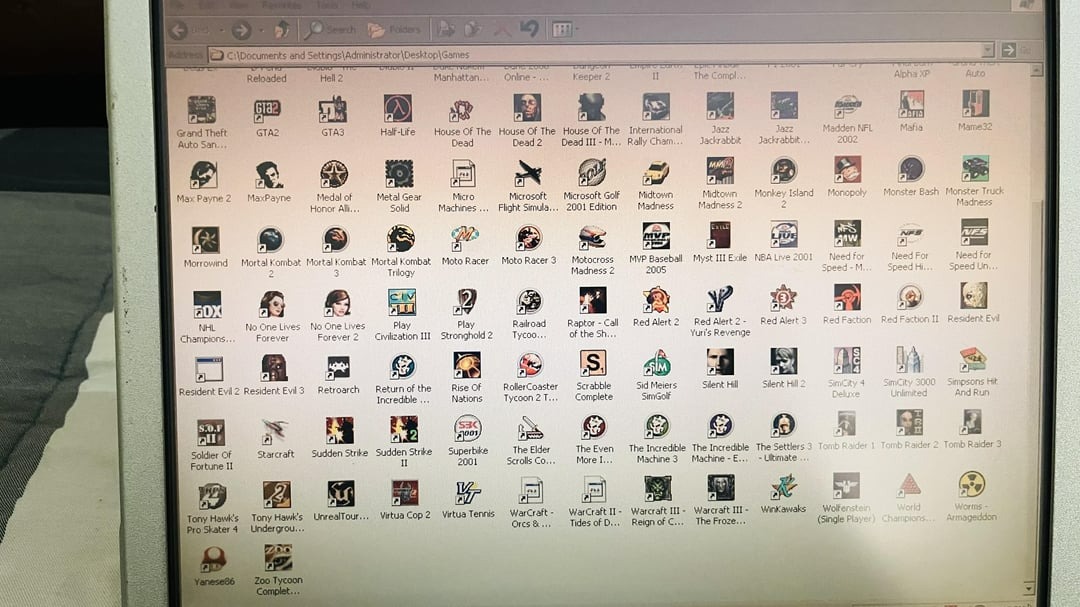Select Worms Armageddon shortcut
The width and height of the screenshot is (1080, 607).
tap(971, 484)
